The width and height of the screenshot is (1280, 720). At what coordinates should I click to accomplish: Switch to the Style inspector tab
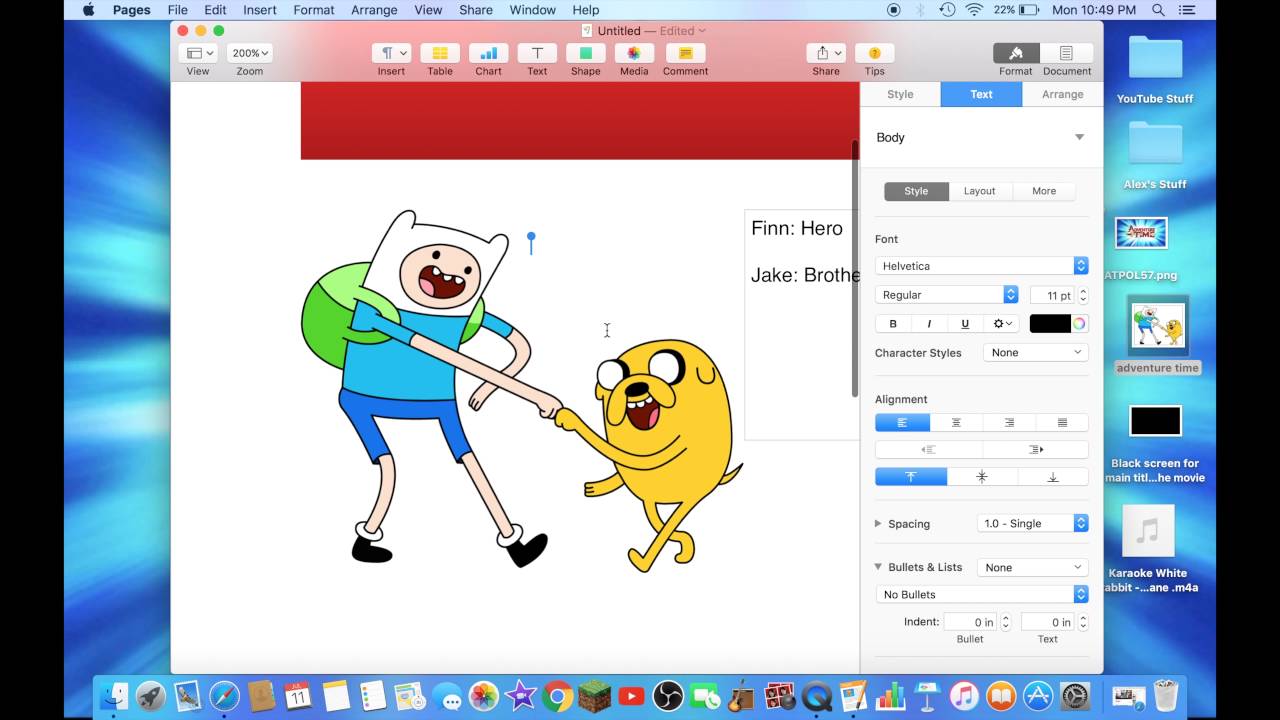(900, 94)
